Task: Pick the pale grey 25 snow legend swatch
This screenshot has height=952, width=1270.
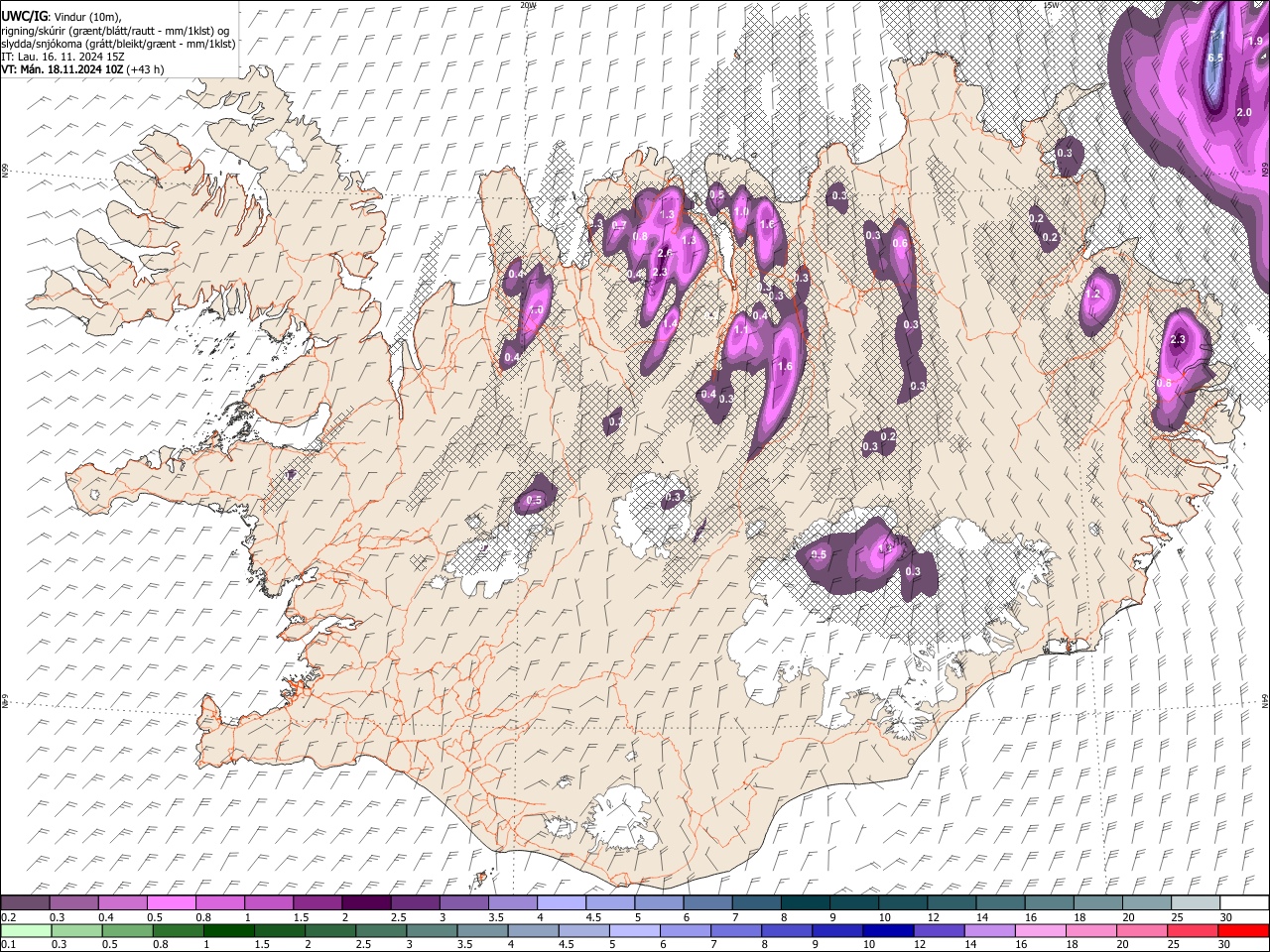Action: (1197, 903)
